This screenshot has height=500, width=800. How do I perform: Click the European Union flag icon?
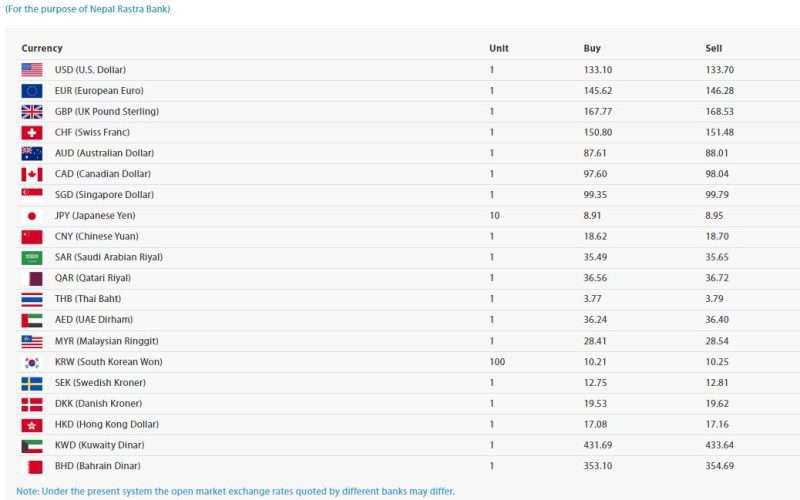32,91
